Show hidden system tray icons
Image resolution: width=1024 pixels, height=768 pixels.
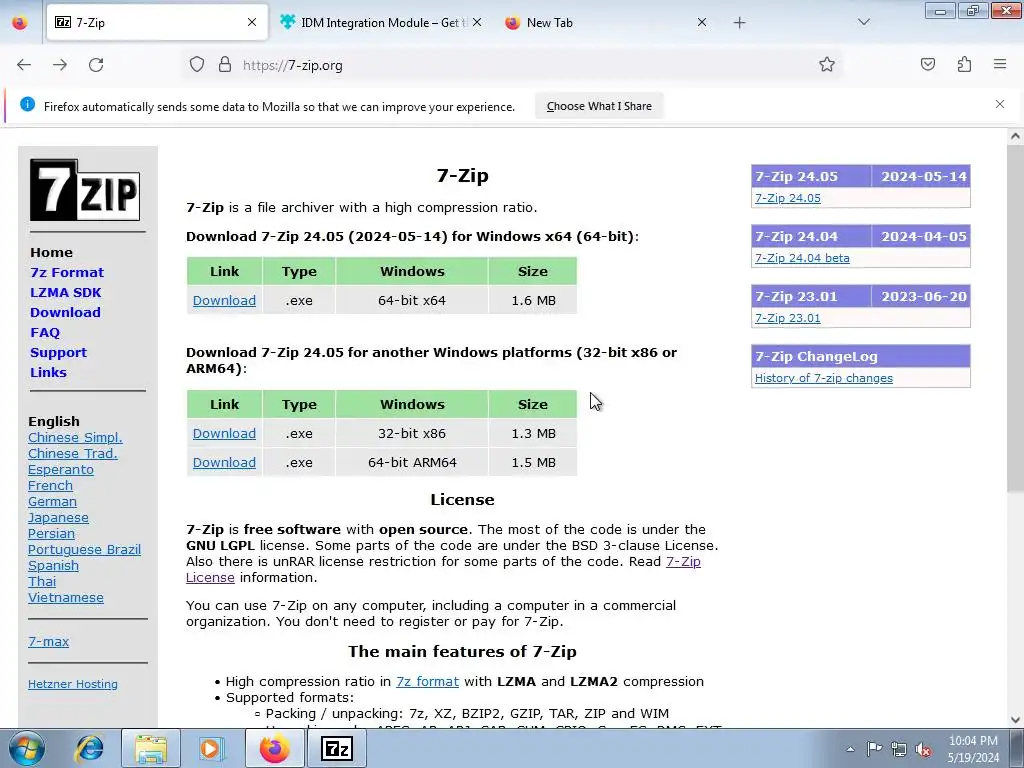[850, 749]
